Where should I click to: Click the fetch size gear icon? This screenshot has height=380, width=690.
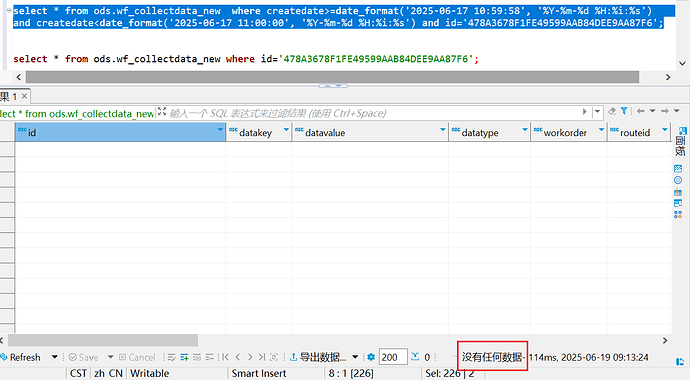point(371,357)
